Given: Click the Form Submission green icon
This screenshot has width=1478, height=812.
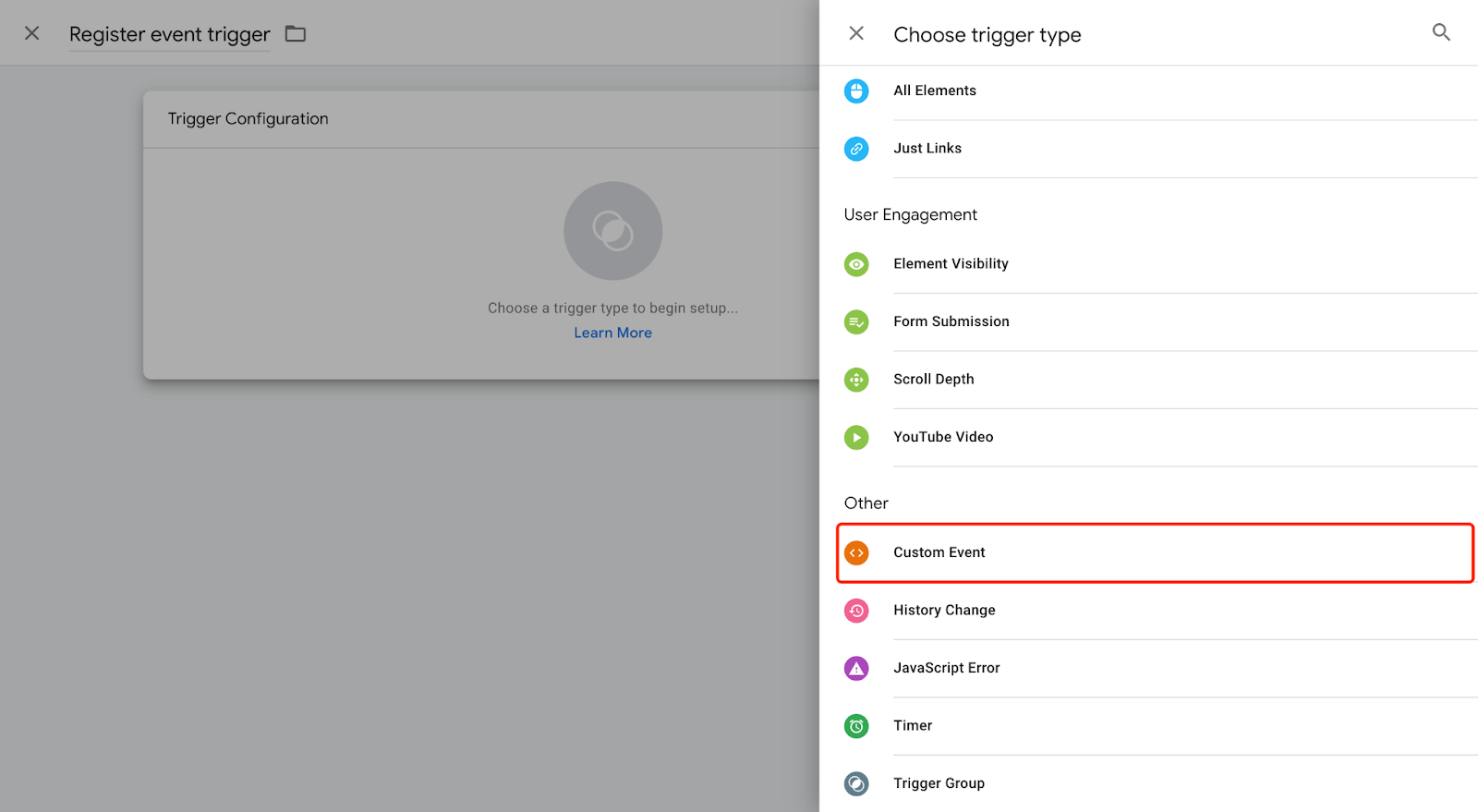Looking at the screenshot, I should point(856,322).
